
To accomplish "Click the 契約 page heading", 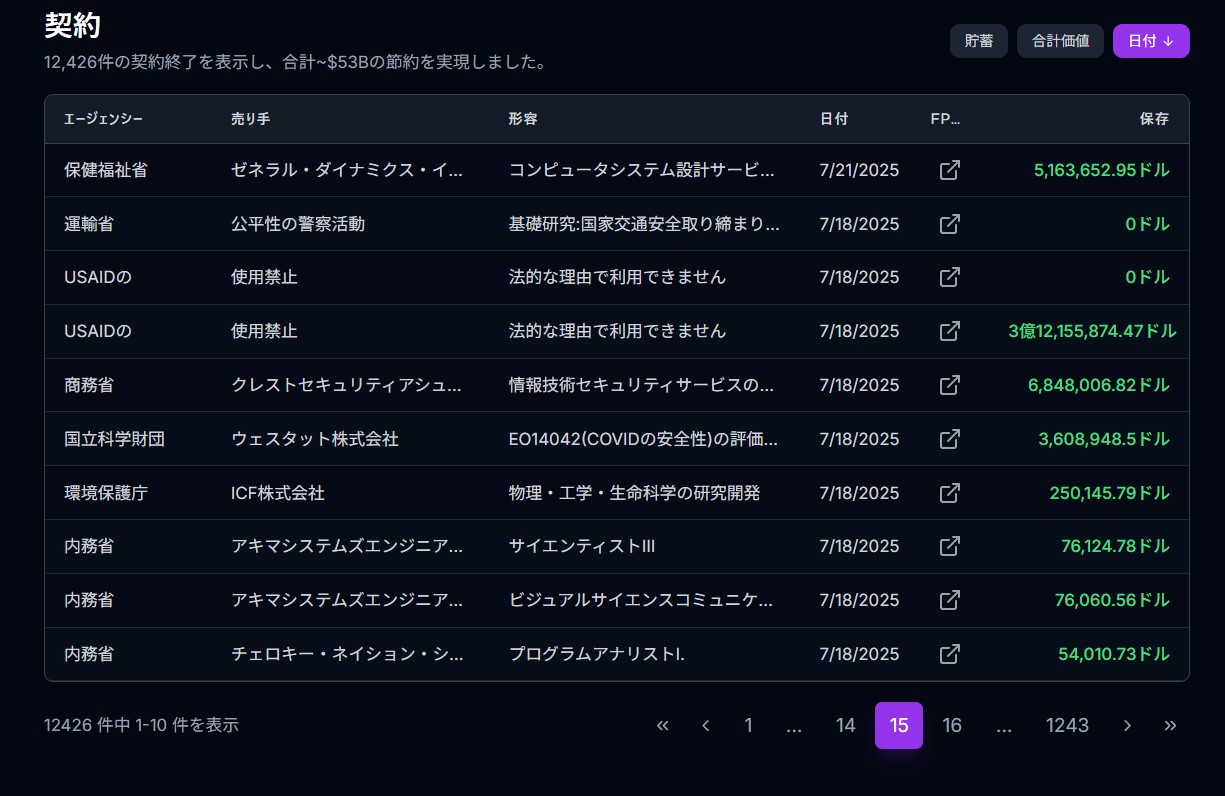I will coord(72,26).
